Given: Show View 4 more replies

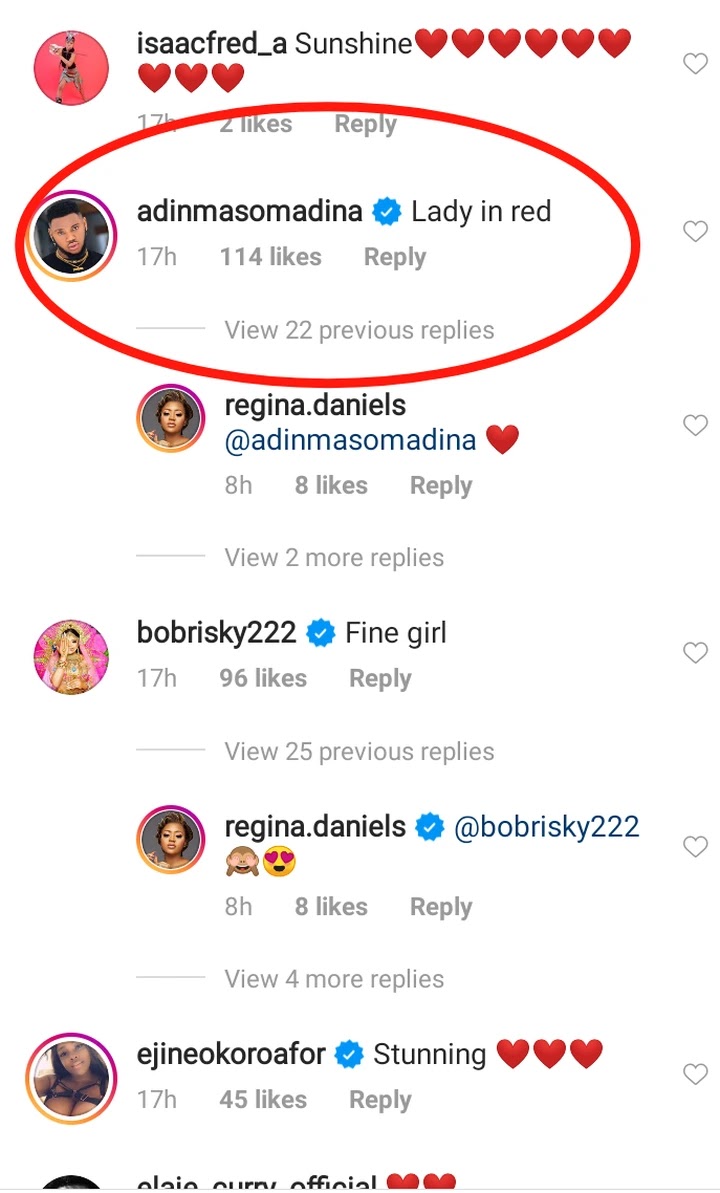Looking at the screenshot, I should coord(334,979).
